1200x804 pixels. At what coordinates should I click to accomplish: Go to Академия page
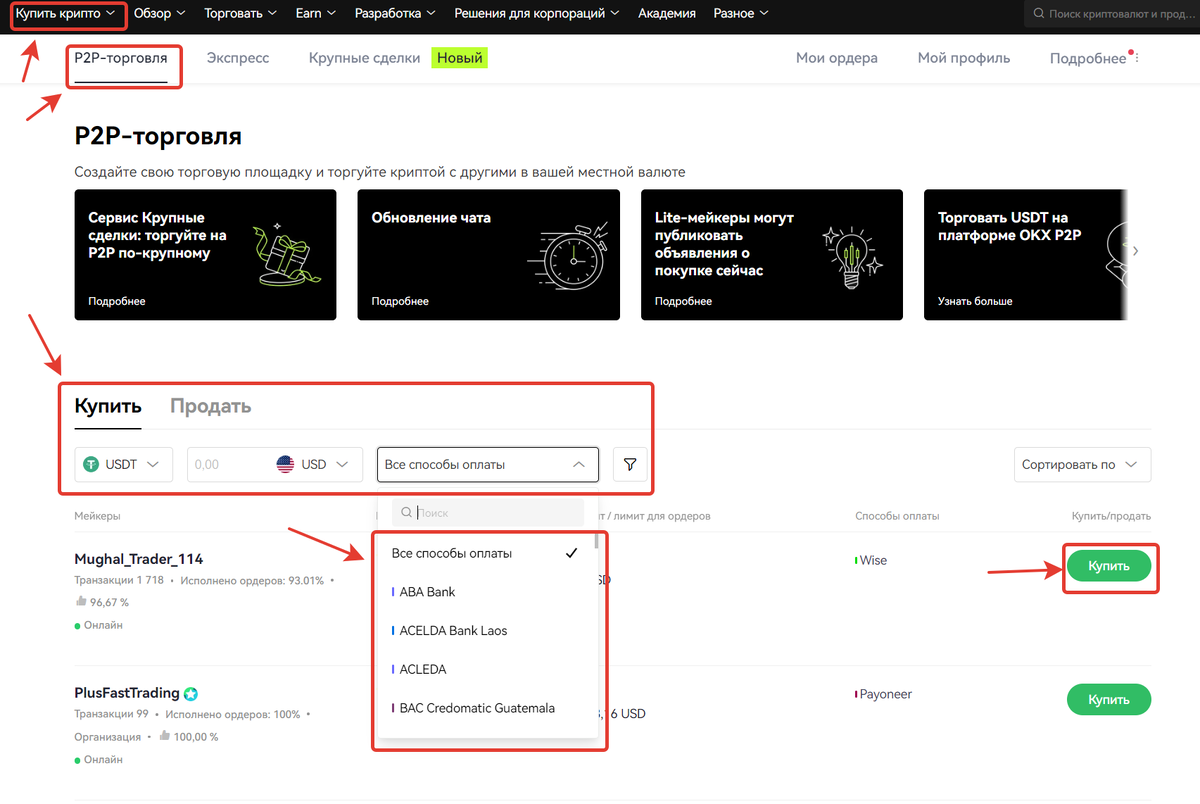[666, 14]
